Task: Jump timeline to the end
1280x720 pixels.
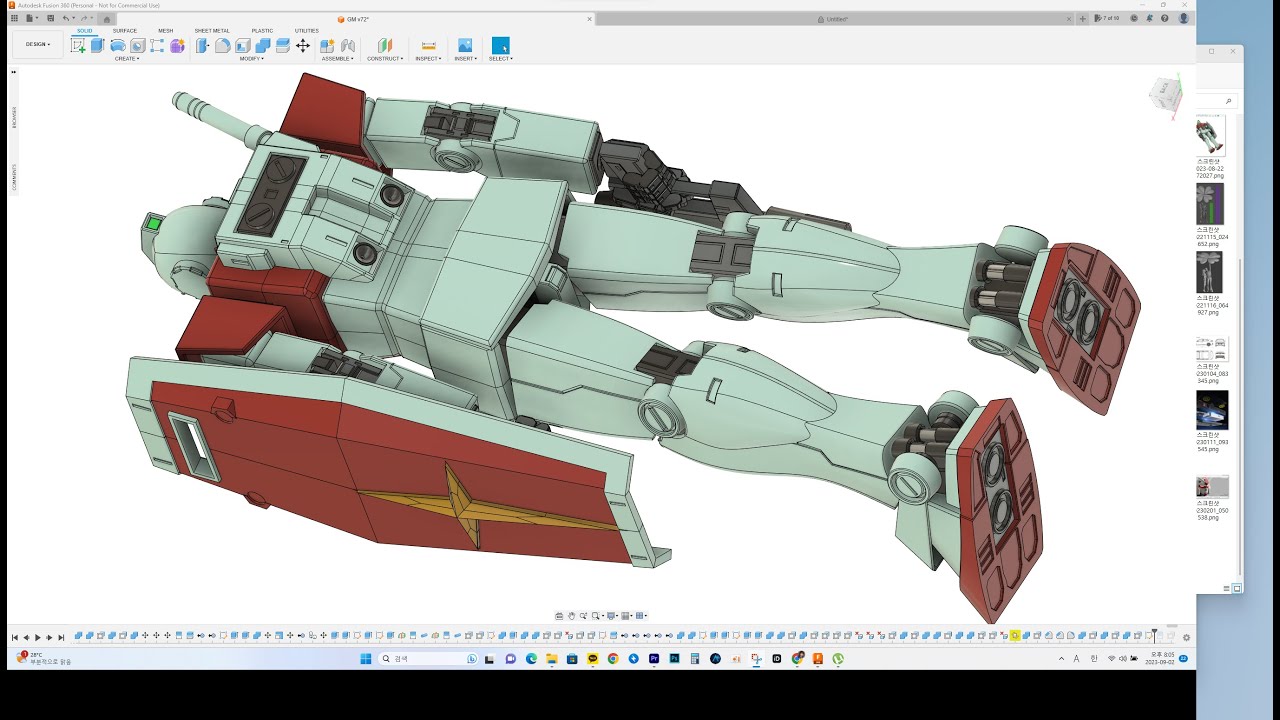Action: [x=61, y=637]
